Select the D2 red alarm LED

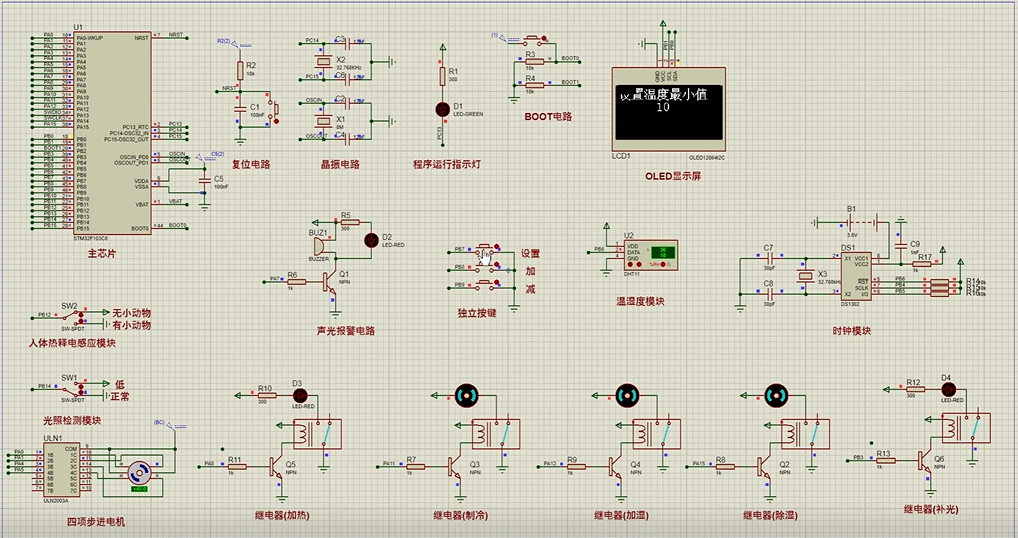(x=371, y=240)
